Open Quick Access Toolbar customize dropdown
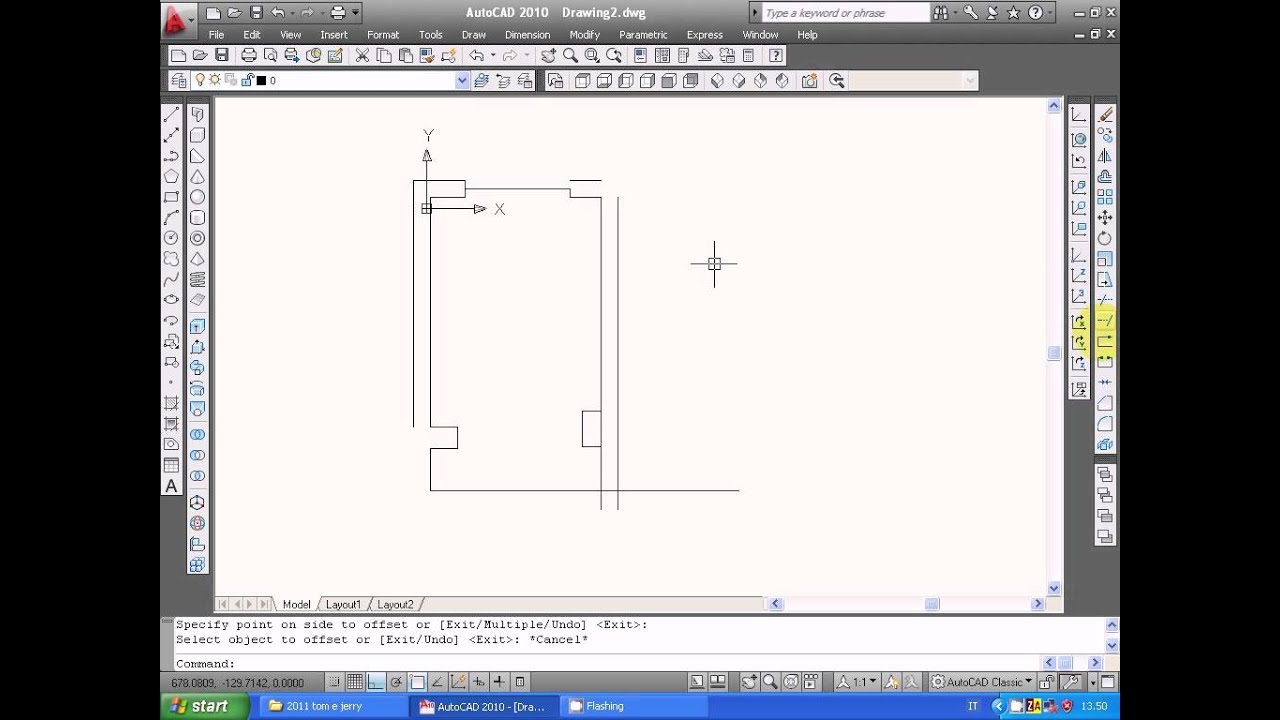The image size is (1280, 720). coord(355,13)
